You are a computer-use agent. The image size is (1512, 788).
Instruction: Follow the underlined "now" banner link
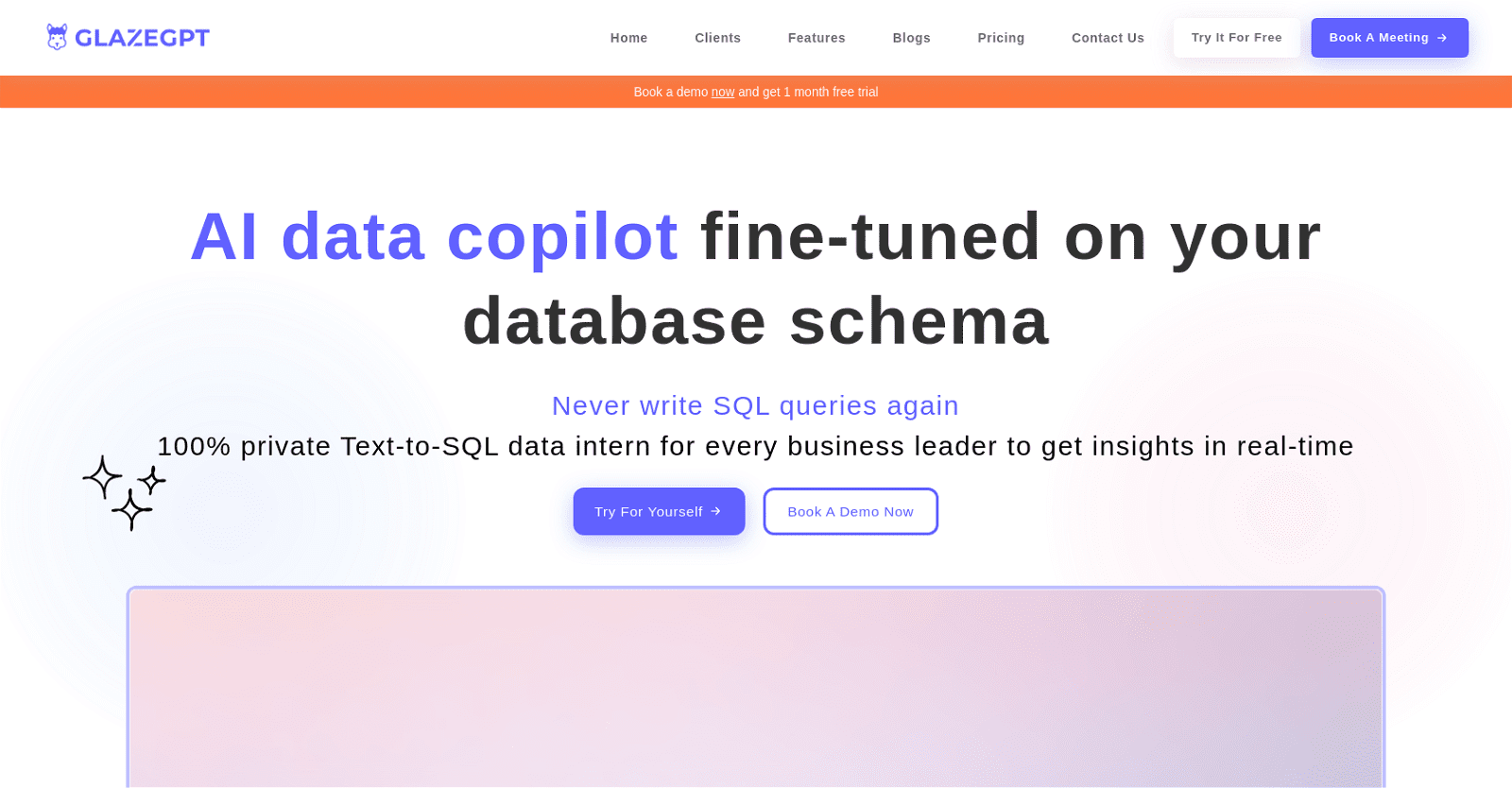[x=723, y=92]
